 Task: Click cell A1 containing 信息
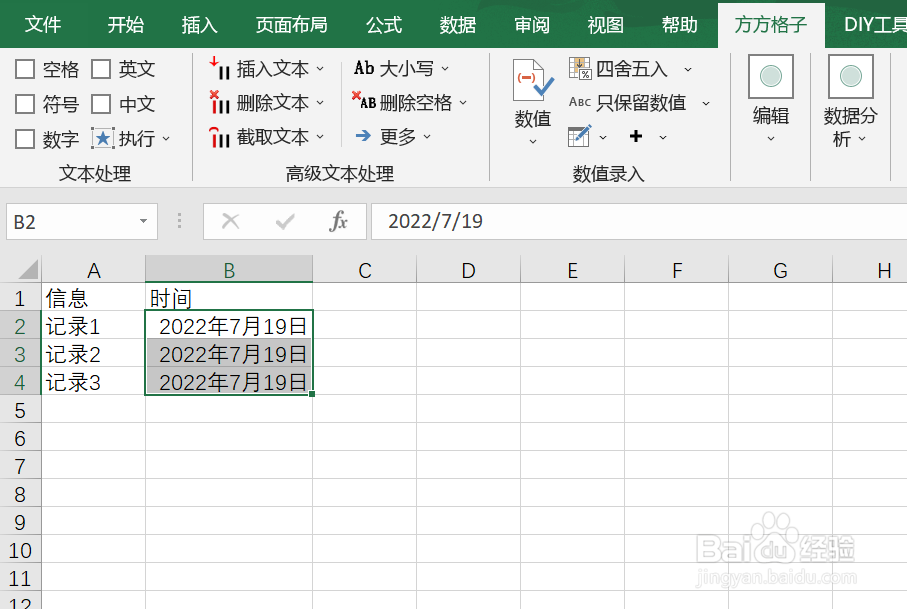pyautogui.click(x=93, y=298)
